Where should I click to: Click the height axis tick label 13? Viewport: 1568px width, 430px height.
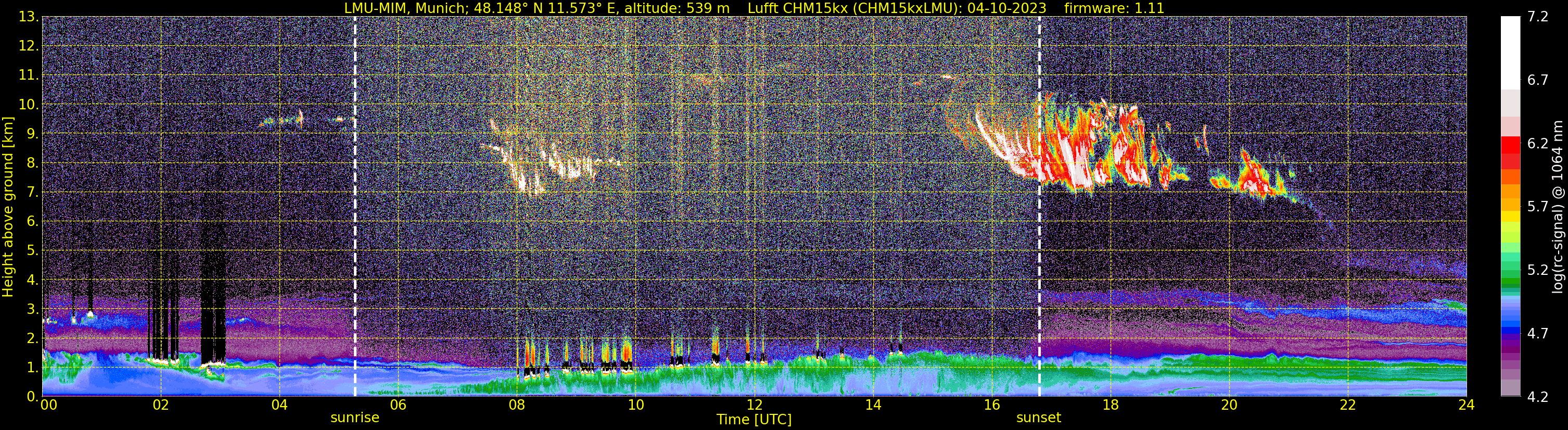pyautogui.click(x=29, y=17)
